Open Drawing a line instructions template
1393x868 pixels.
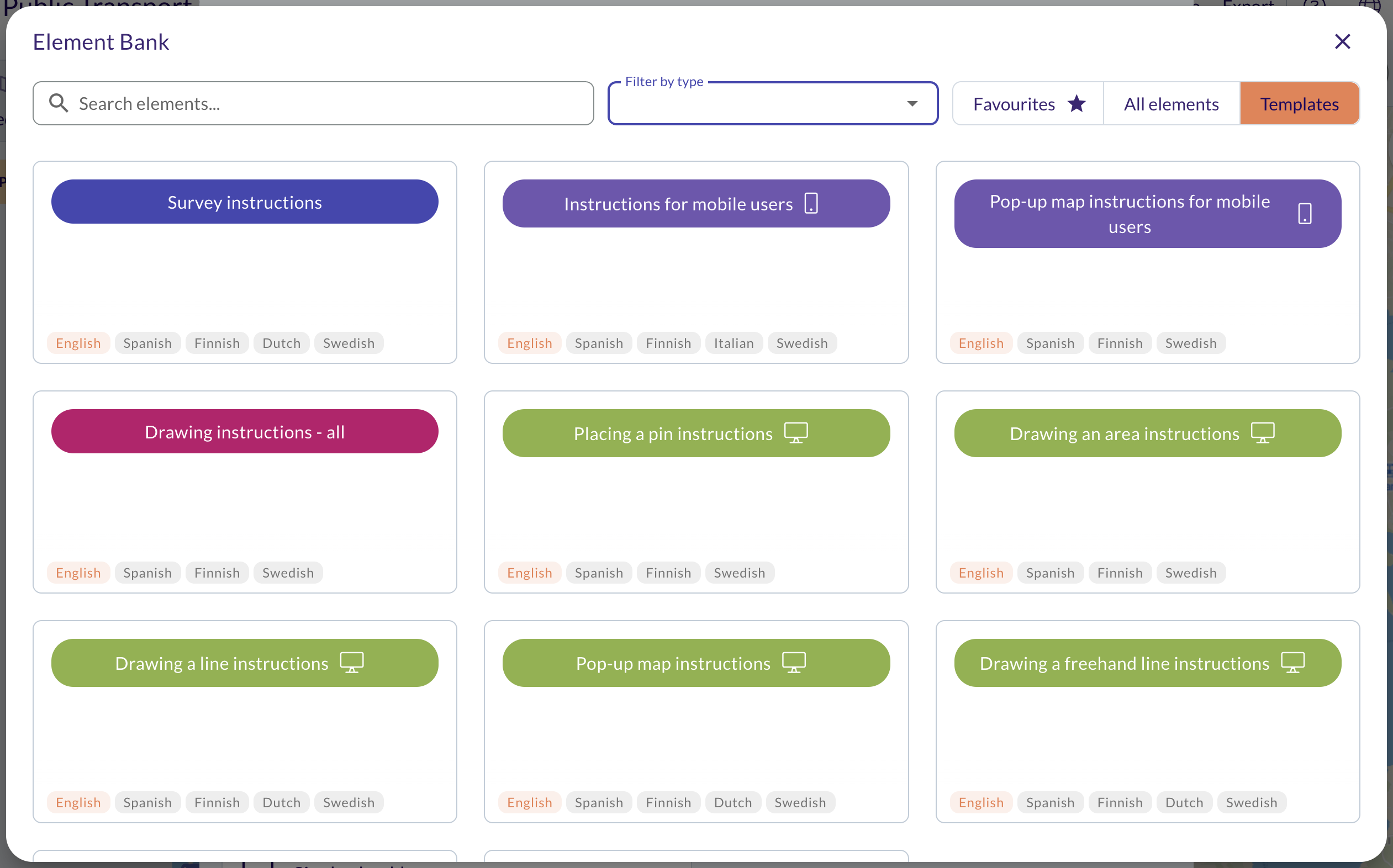click(245, 663)
